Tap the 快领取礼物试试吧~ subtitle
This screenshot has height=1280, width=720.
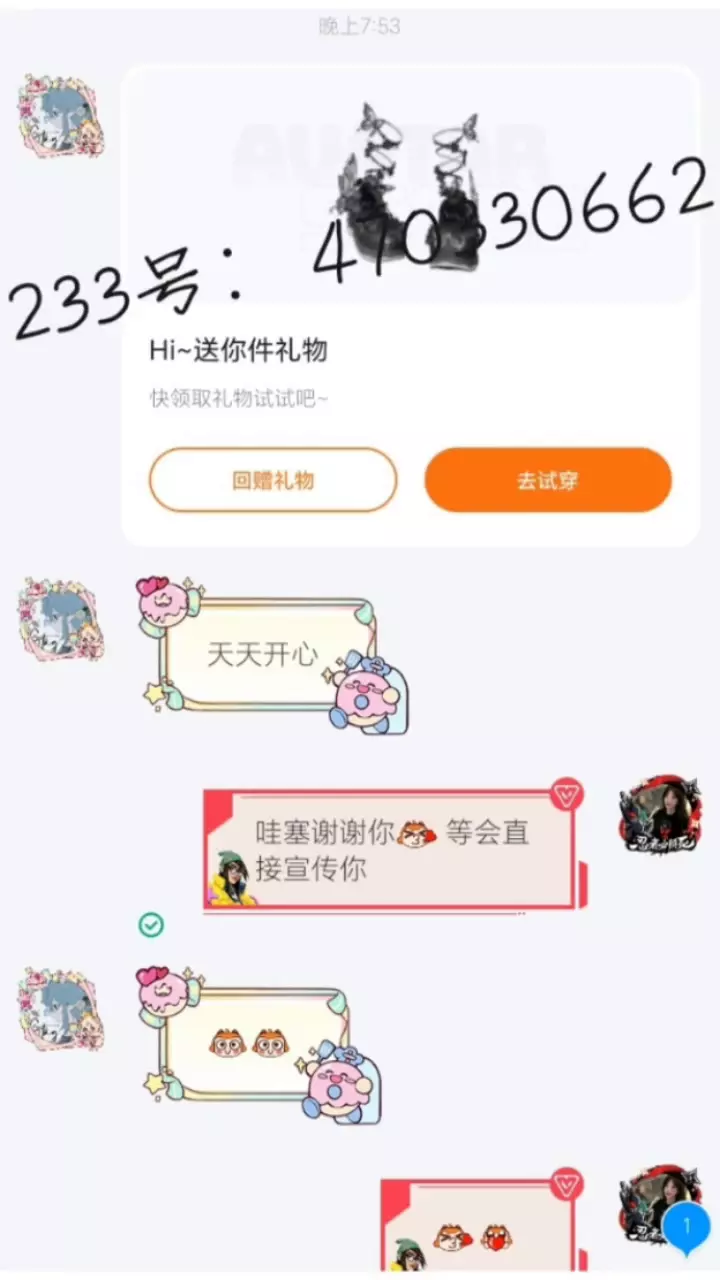tap(239, 399)
